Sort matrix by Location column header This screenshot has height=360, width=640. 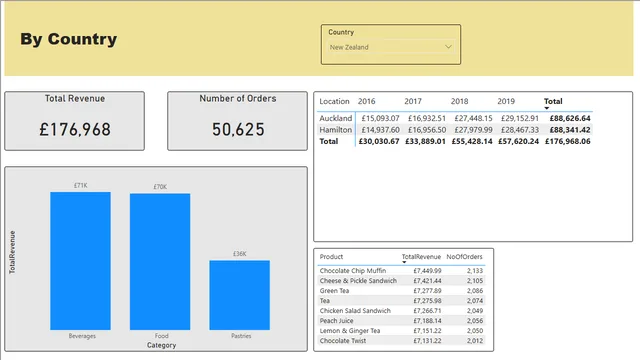click(334, 101)
